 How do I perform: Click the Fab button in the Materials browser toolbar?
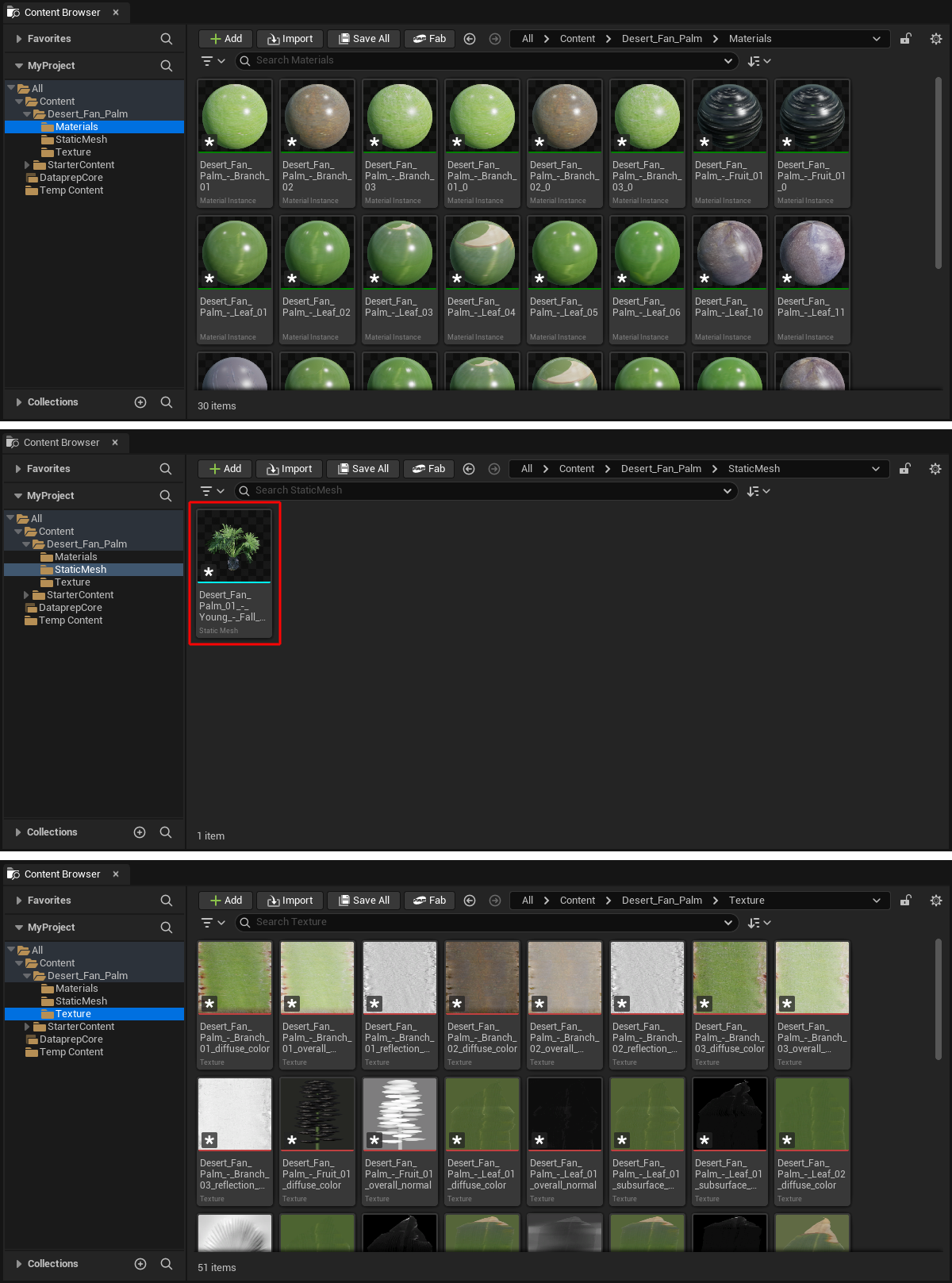pyautogui.click(x=429, y=39)
